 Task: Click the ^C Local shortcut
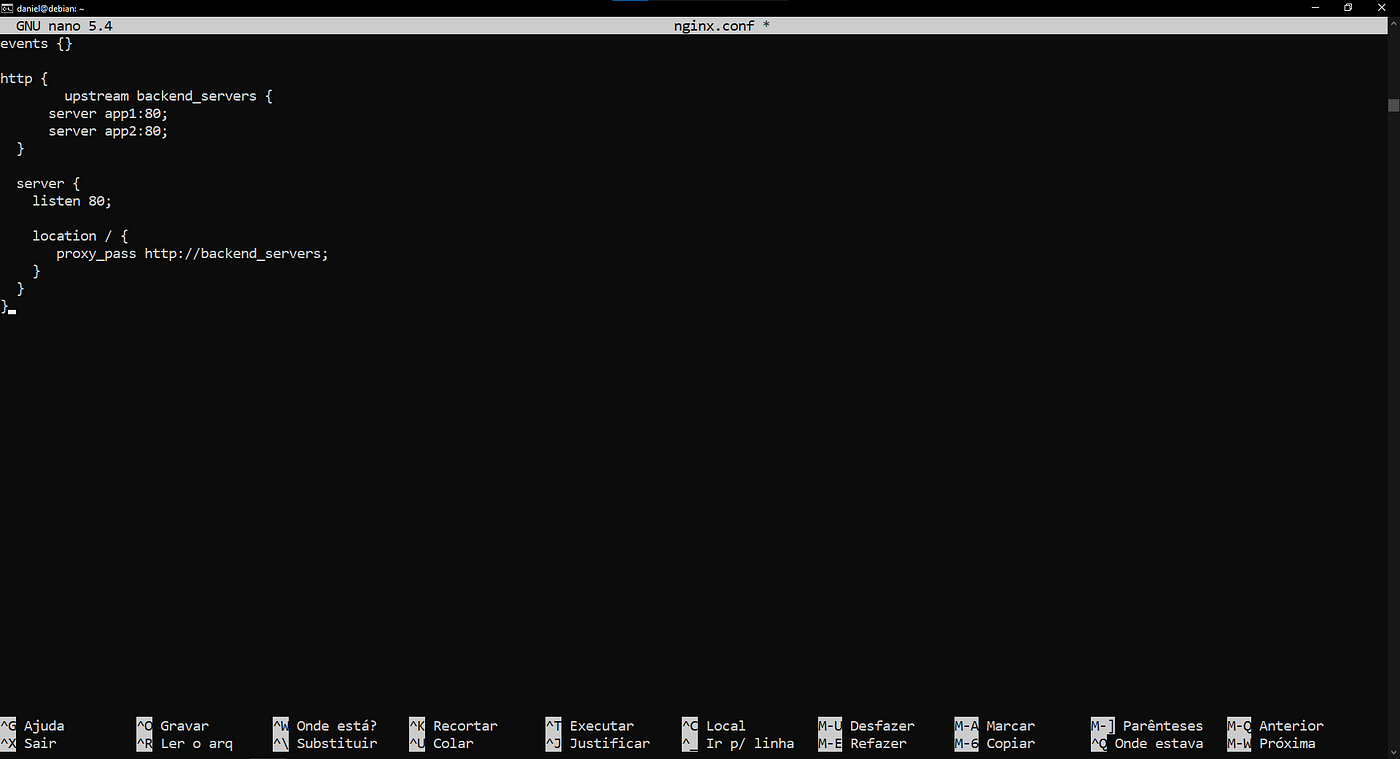coord(714,726)
